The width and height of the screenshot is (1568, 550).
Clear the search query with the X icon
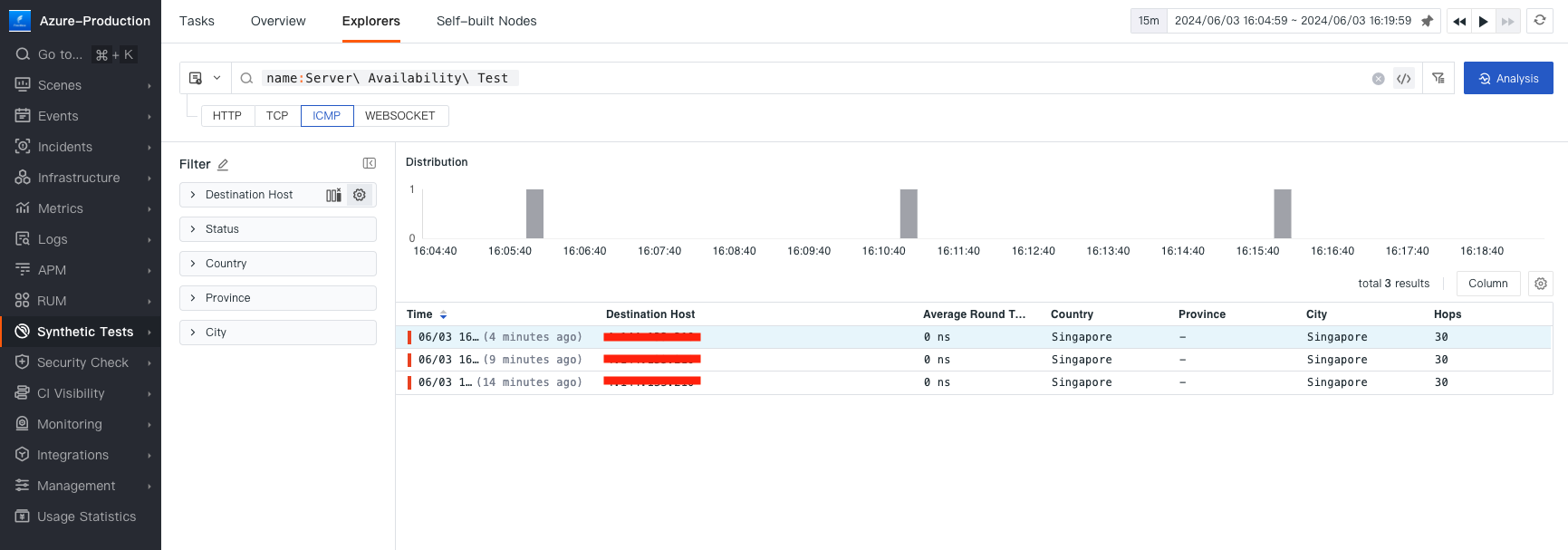[1378, 79]
